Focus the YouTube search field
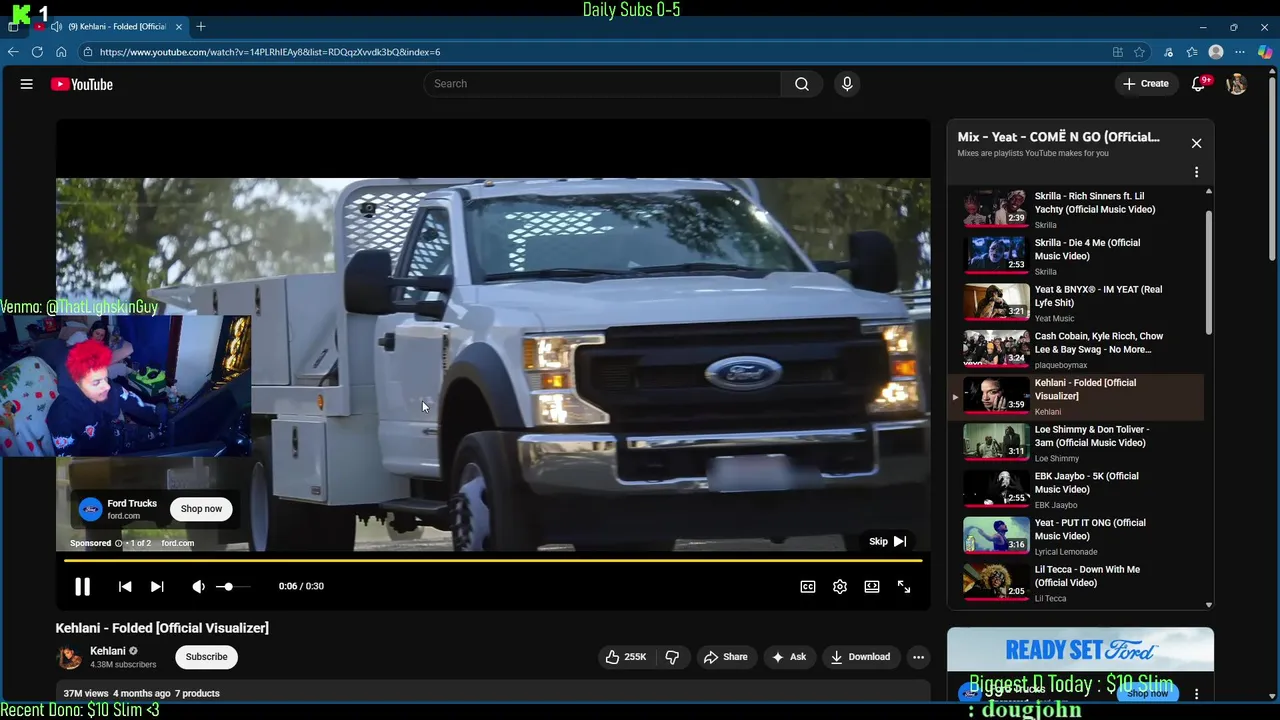The height and width of the screenshot is (720, 1280). (602, 84)
